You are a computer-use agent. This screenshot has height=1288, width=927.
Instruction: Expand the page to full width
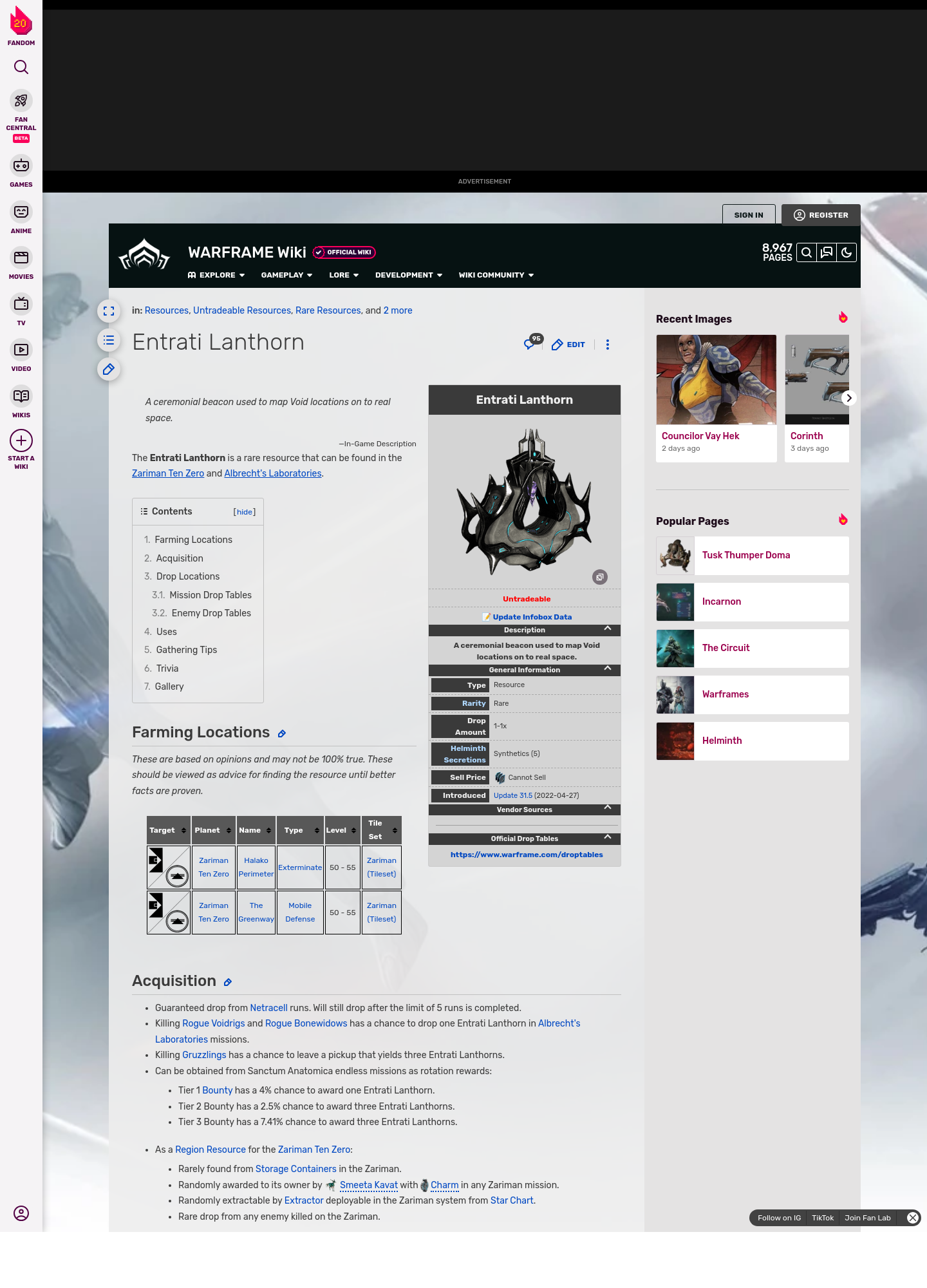coord(109,311)
